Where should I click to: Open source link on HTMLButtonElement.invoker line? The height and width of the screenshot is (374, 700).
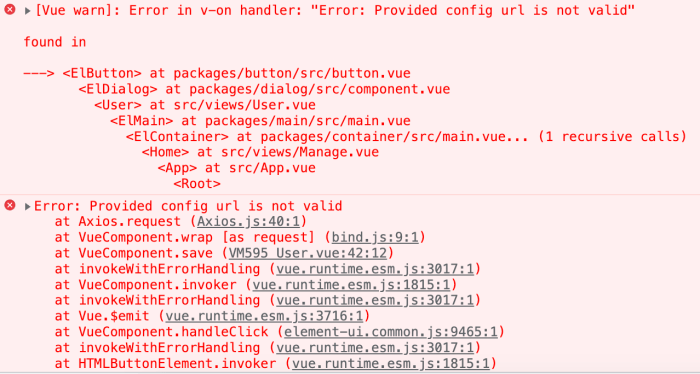(x=391, y=363)
